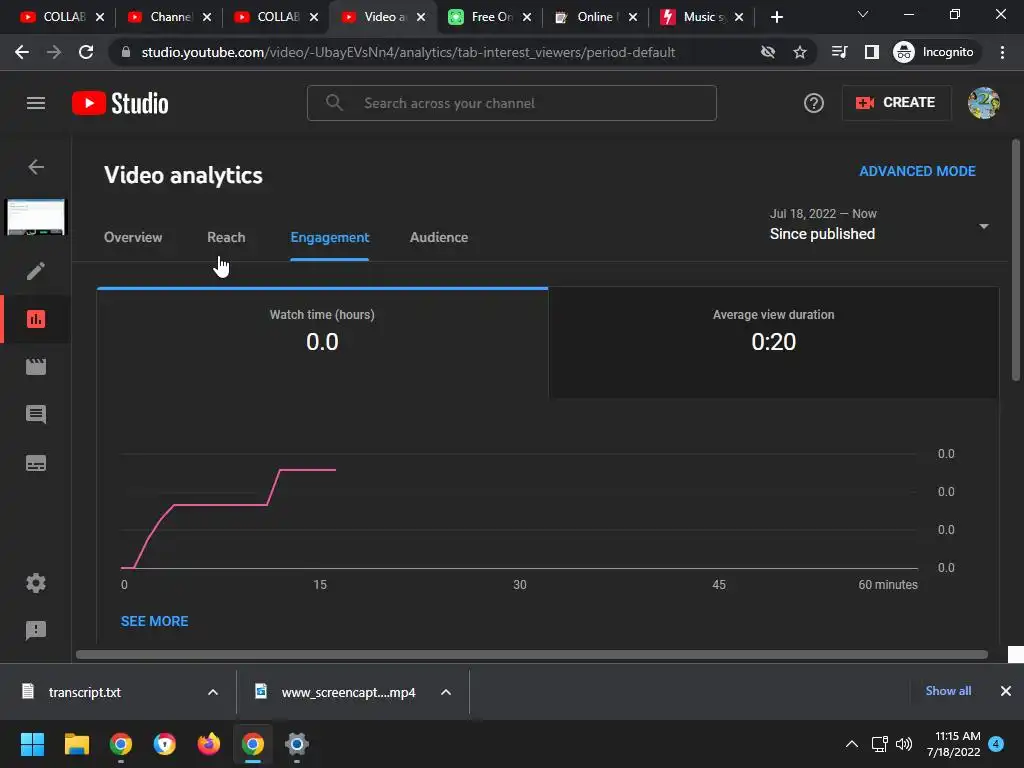This screenshot has height=768, width=1024.
Task: Open ADVANCED MODE link
Action: 918,171
